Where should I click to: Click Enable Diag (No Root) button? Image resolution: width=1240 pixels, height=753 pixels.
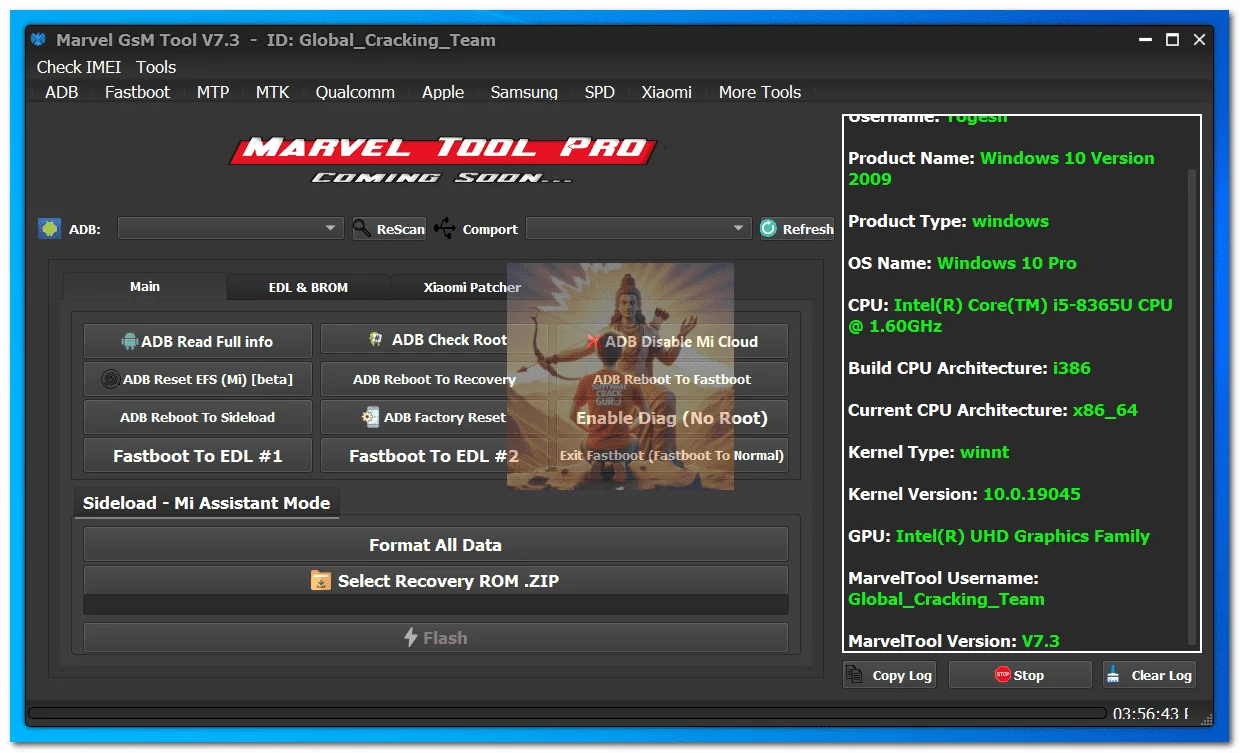[x=672, y=417]
